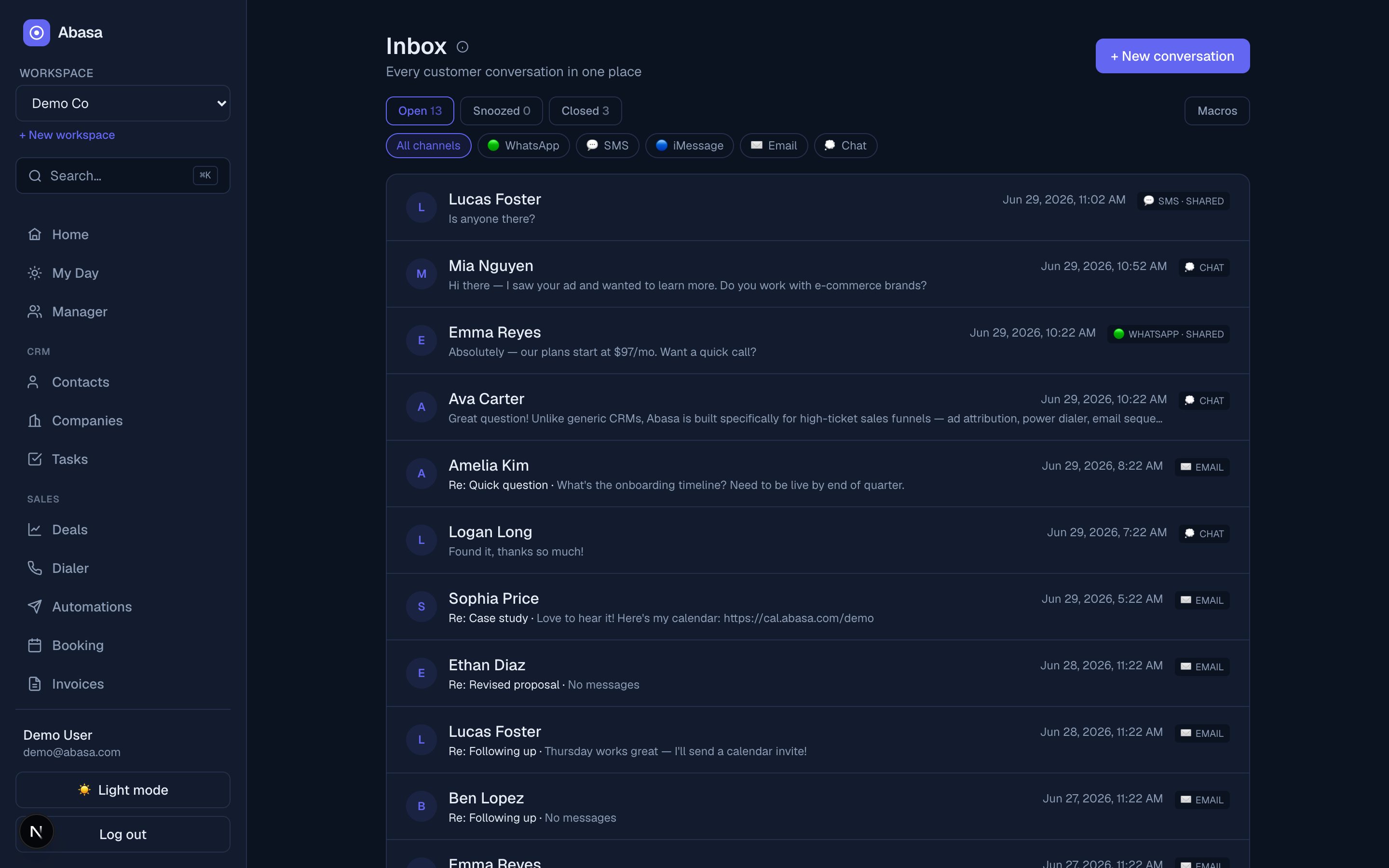The width and height of the screenshot is (1389, 868).
Task: Click + New workspace link
Action: coord(67,135)
